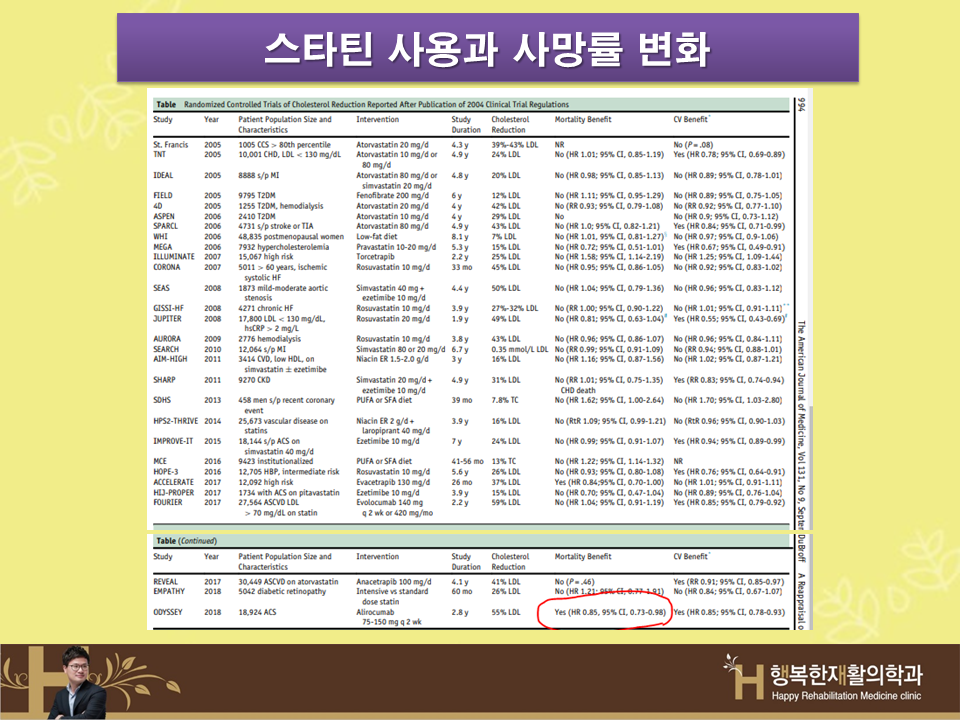This screenshot has width=960, height=720.
Task: Select the WHI study label
Action: click(160, 237)
